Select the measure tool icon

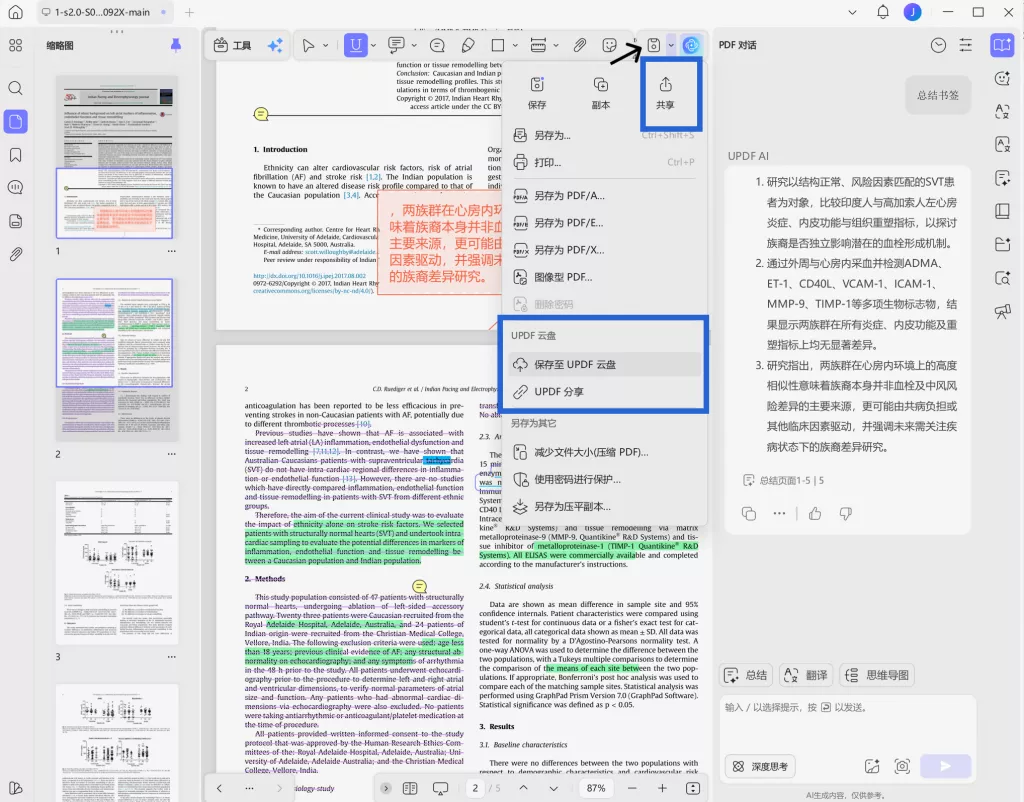[538, 45]
